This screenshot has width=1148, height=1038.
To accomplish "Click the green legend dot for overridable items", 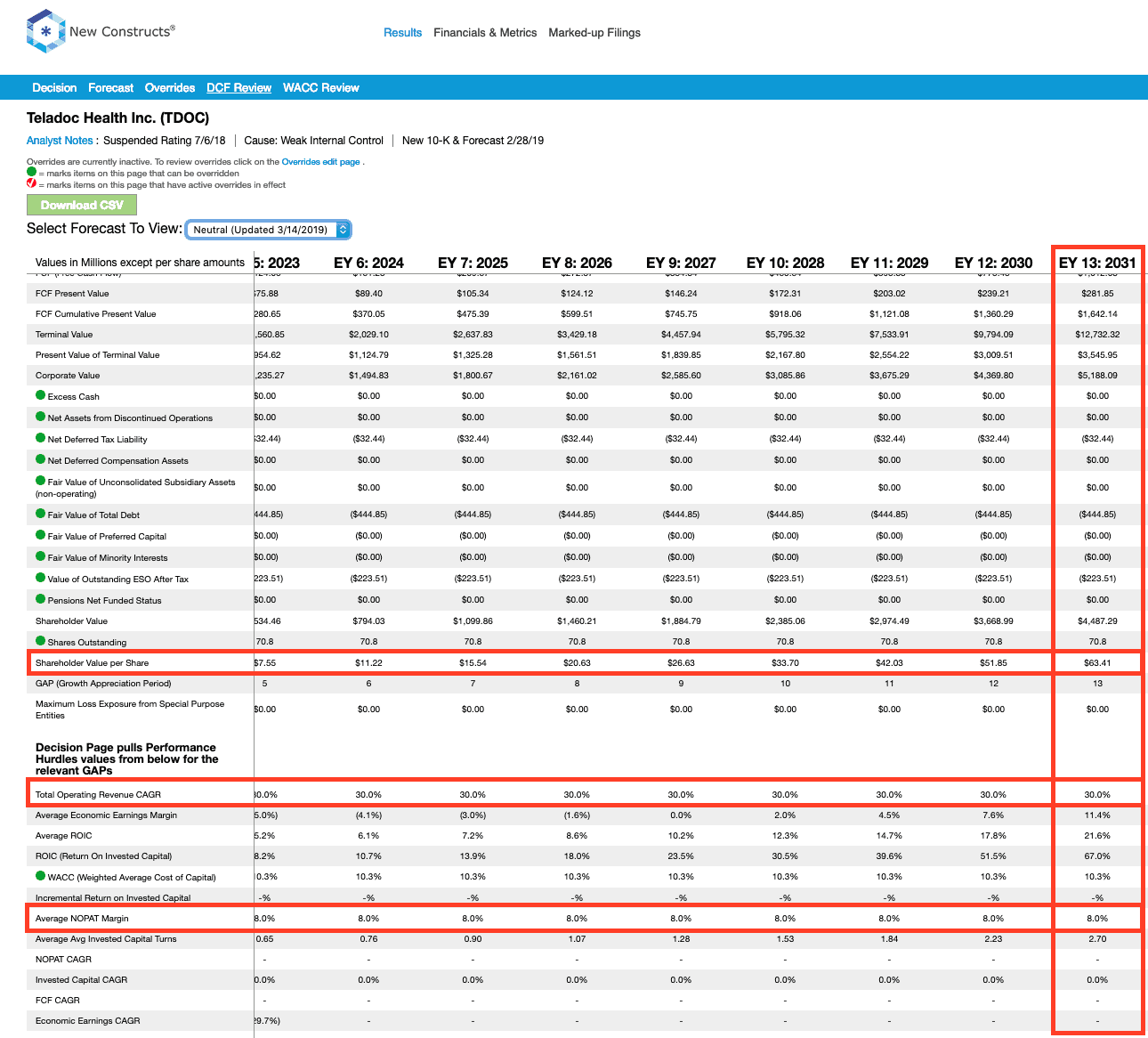I will tap(31, 172).
